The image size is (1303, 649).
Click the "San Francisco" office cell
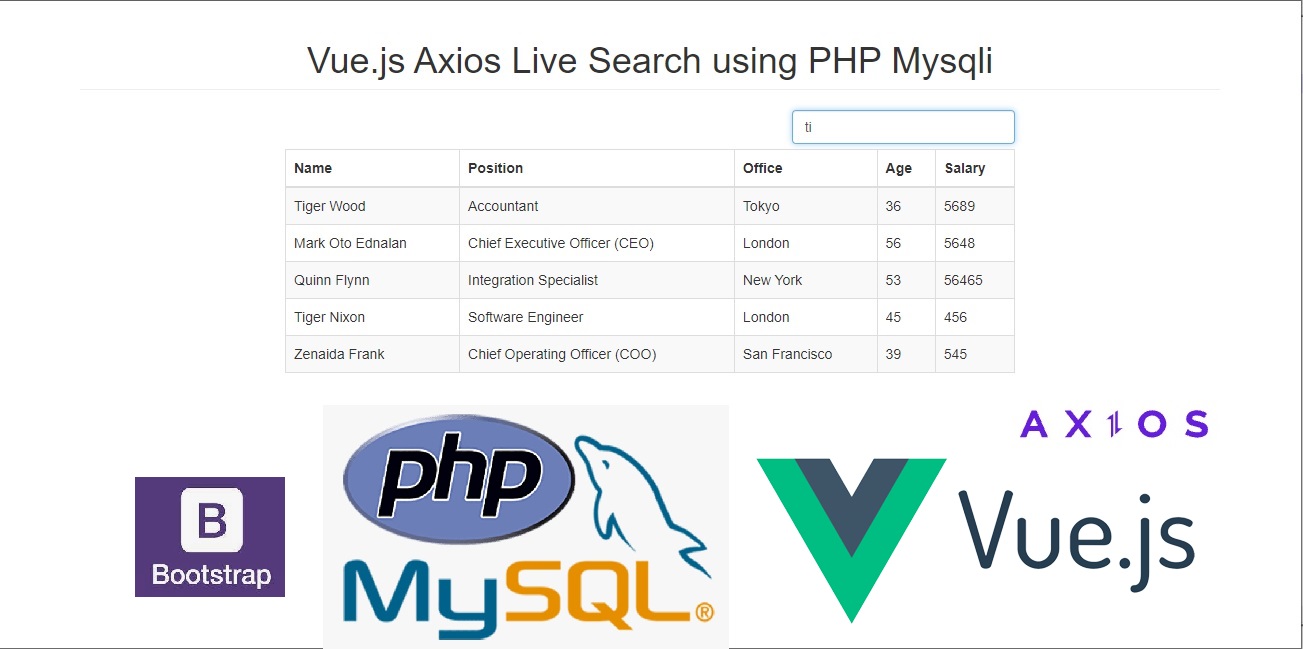(x=806, y=354)
